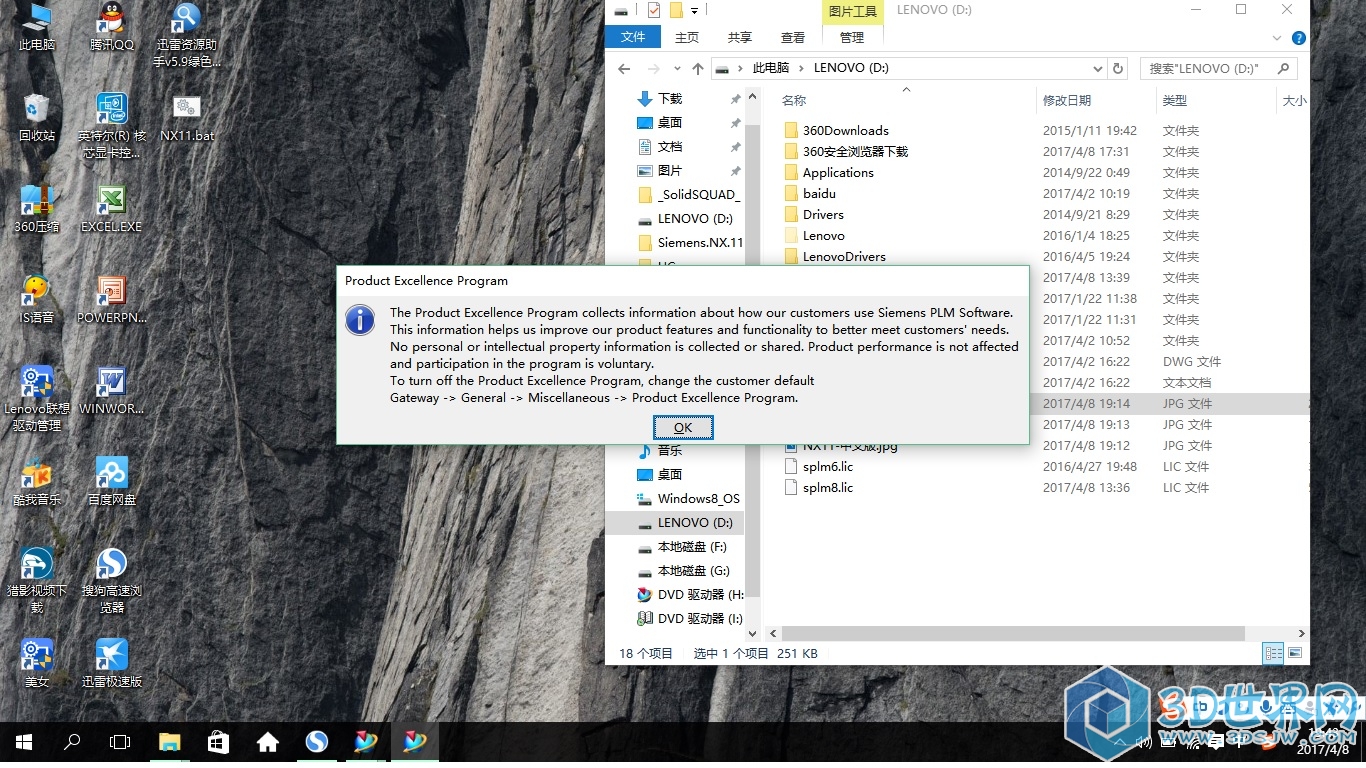Open the 迅雷极速版 desktop icon
Viewport: 1366px width, 768px height.
pos(111,664)
